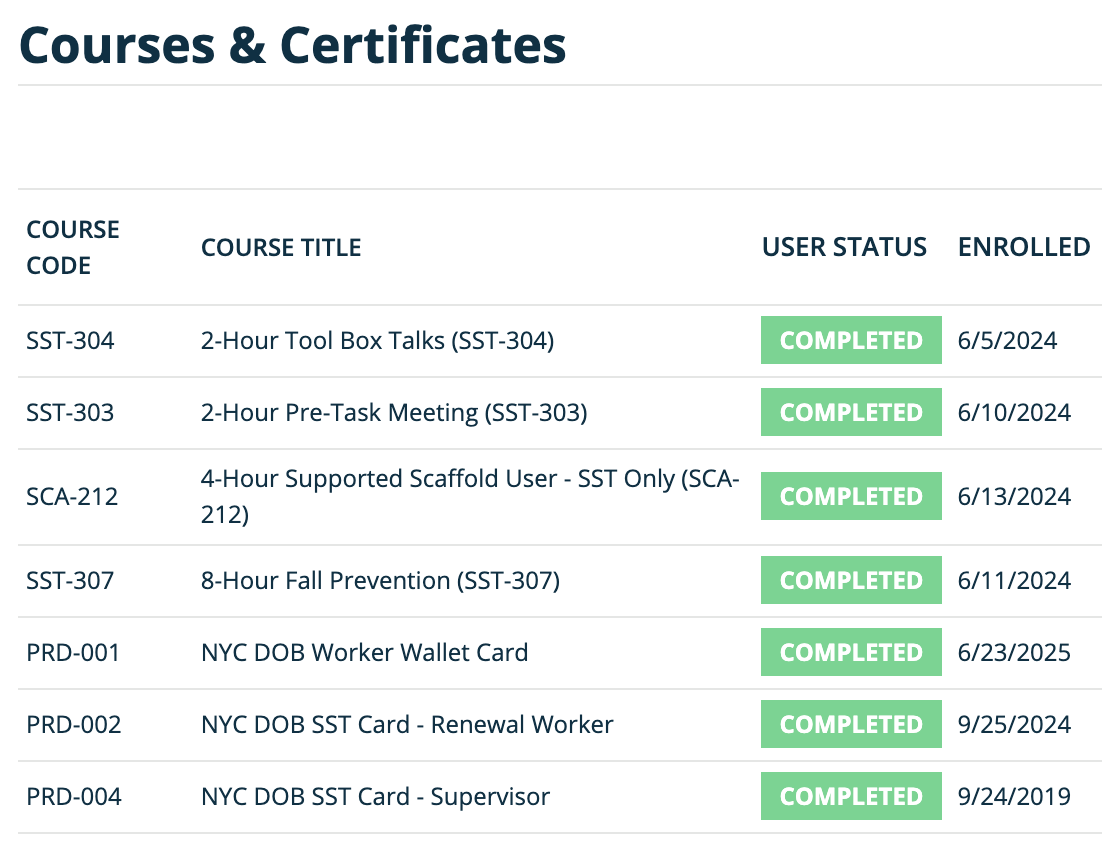The height and width of the screenshot is (858, 1102).
Task: Select NYC DOB SST Card Supervisor title
Action: (x=375, y=797)
